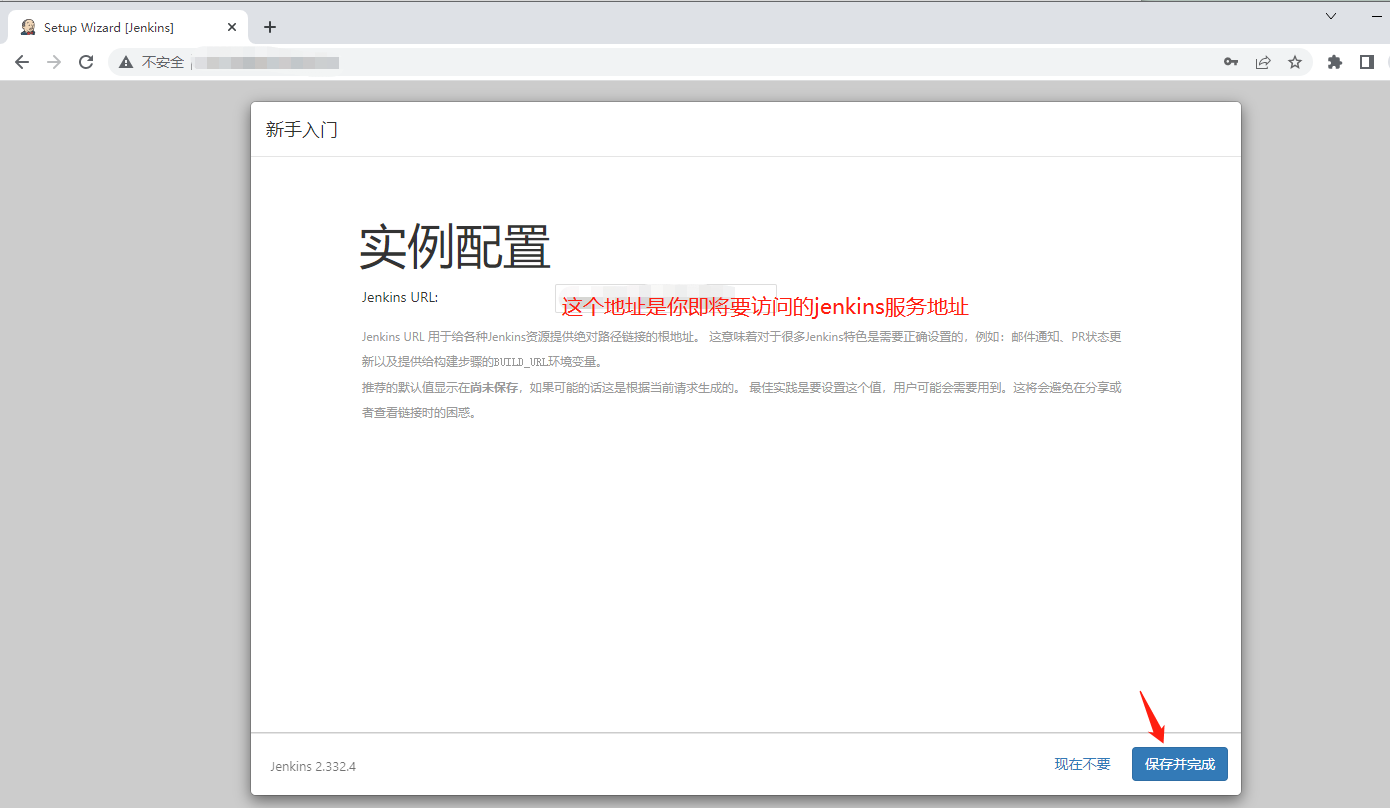This screenshot has height=808, width=1390.
Task: Click the Jenkins URL: label
Action: (400, 297)
